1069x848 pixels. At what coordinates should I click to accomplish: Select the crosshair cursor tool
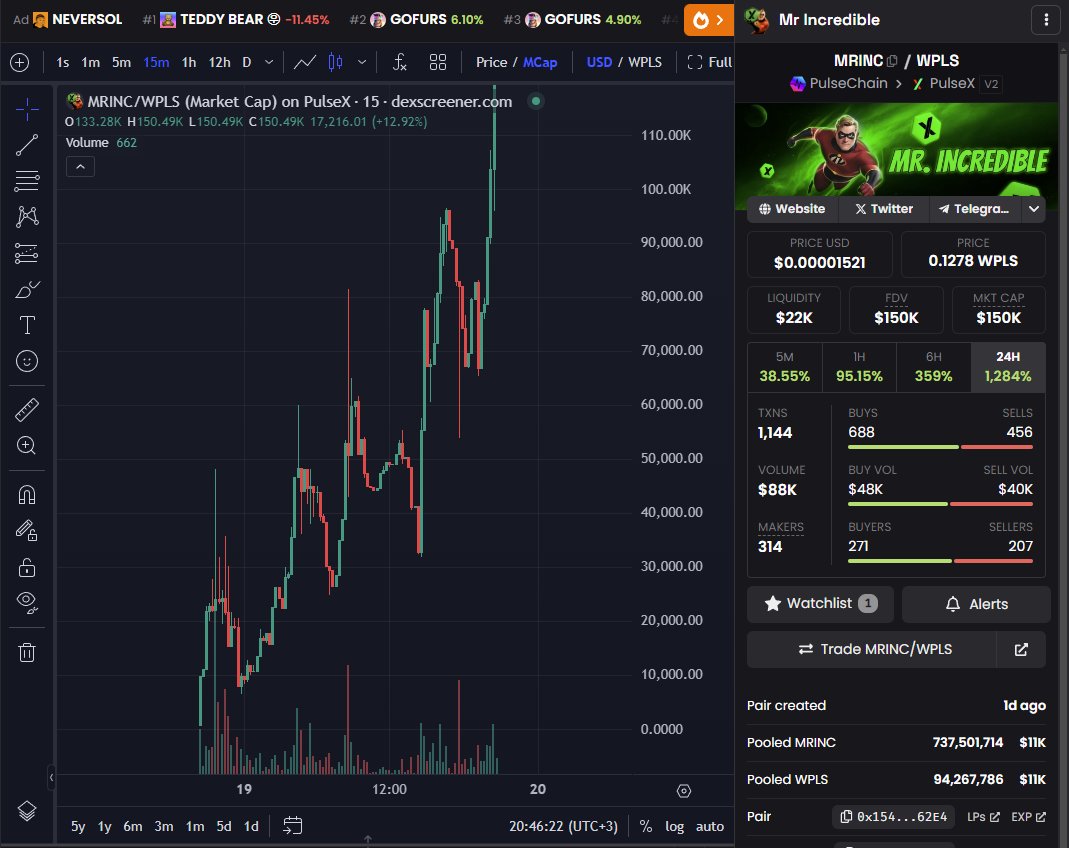coord(27,109)
